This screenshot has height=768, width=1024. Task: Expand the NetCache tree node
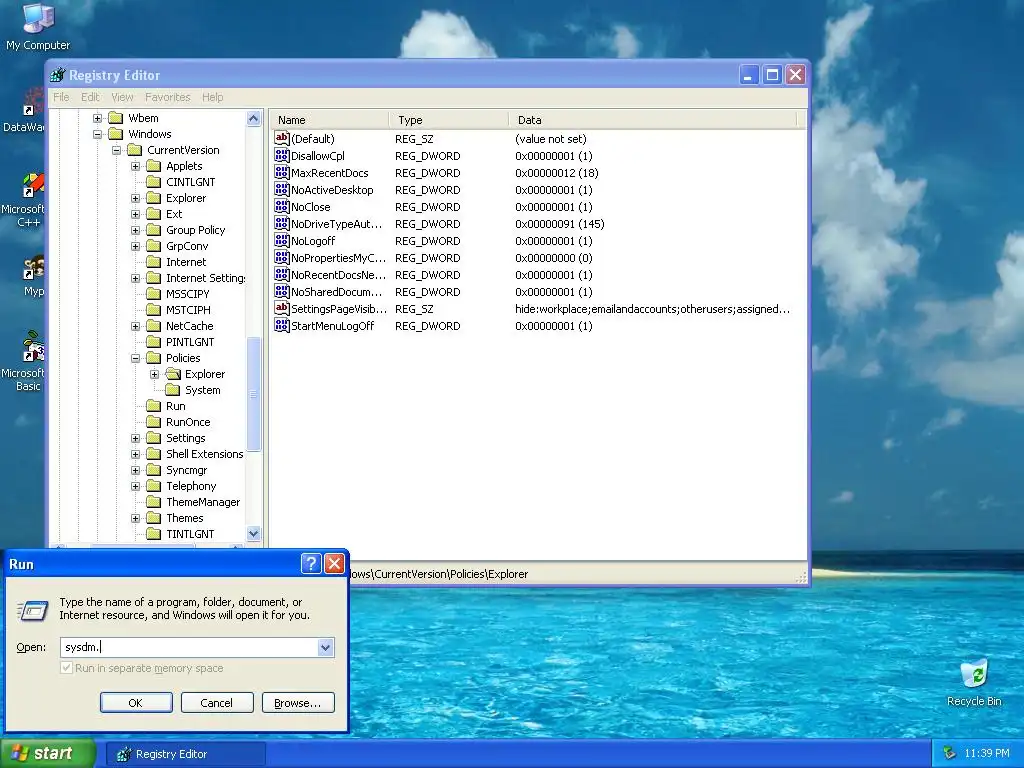point(135,326)
